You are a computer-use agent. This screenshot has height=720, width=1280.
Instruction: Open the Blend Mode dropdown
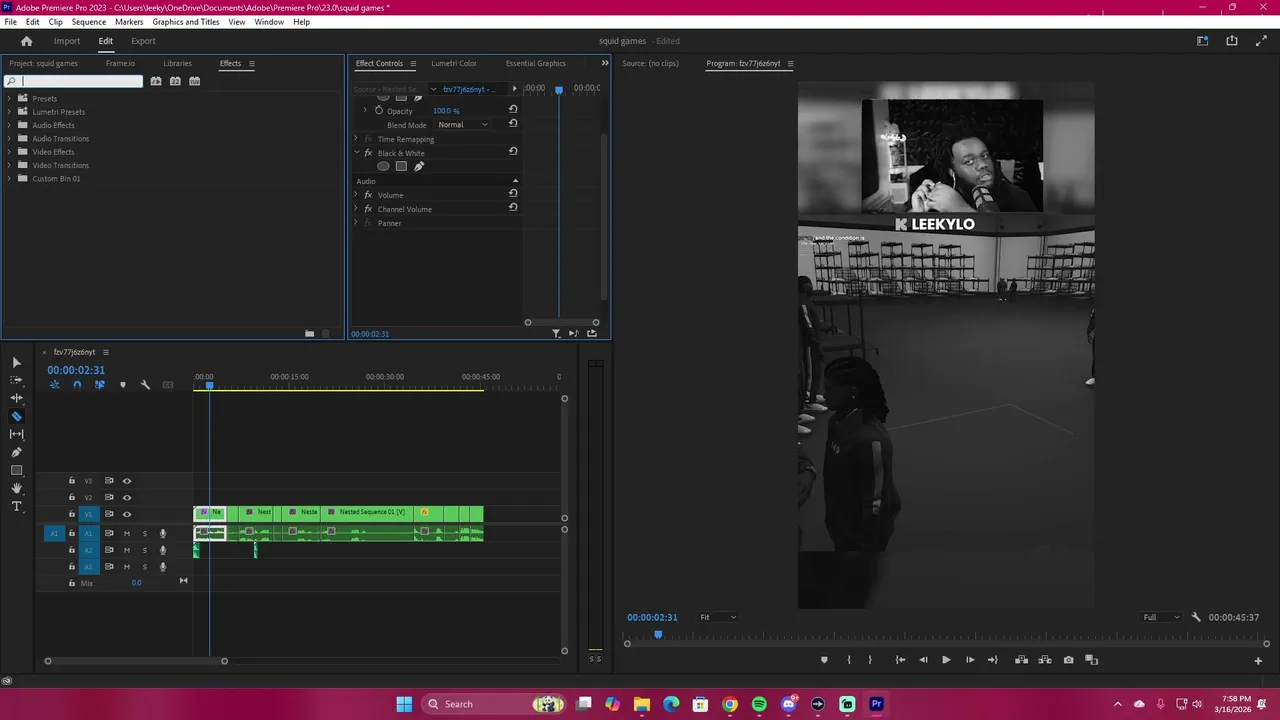click(462, 125)
